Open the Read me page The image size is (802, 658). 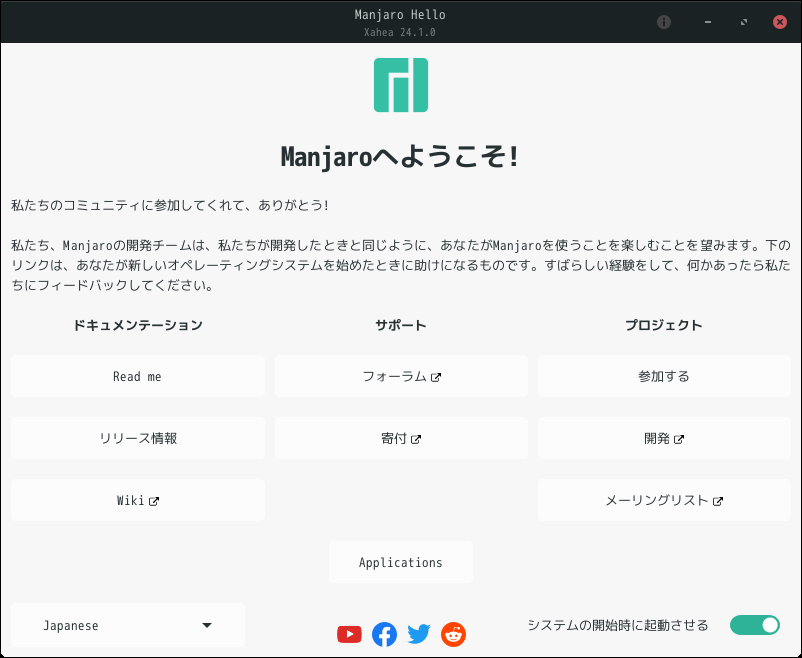click(137, 376)
